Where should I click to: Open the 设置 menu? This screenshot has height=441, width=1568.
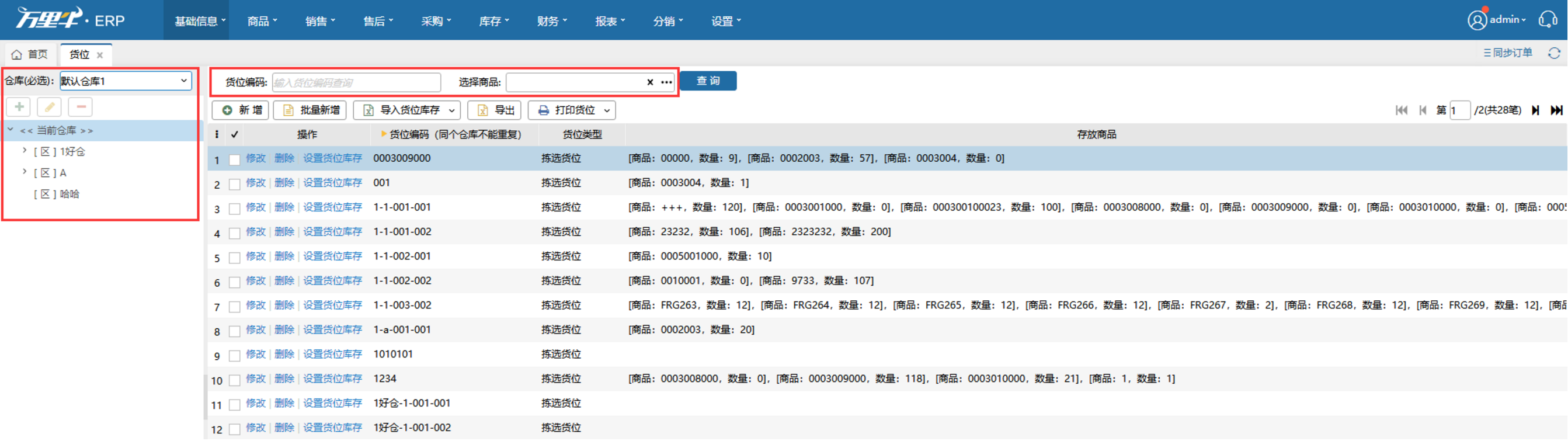pyautogui.click(x=725, y=21)
